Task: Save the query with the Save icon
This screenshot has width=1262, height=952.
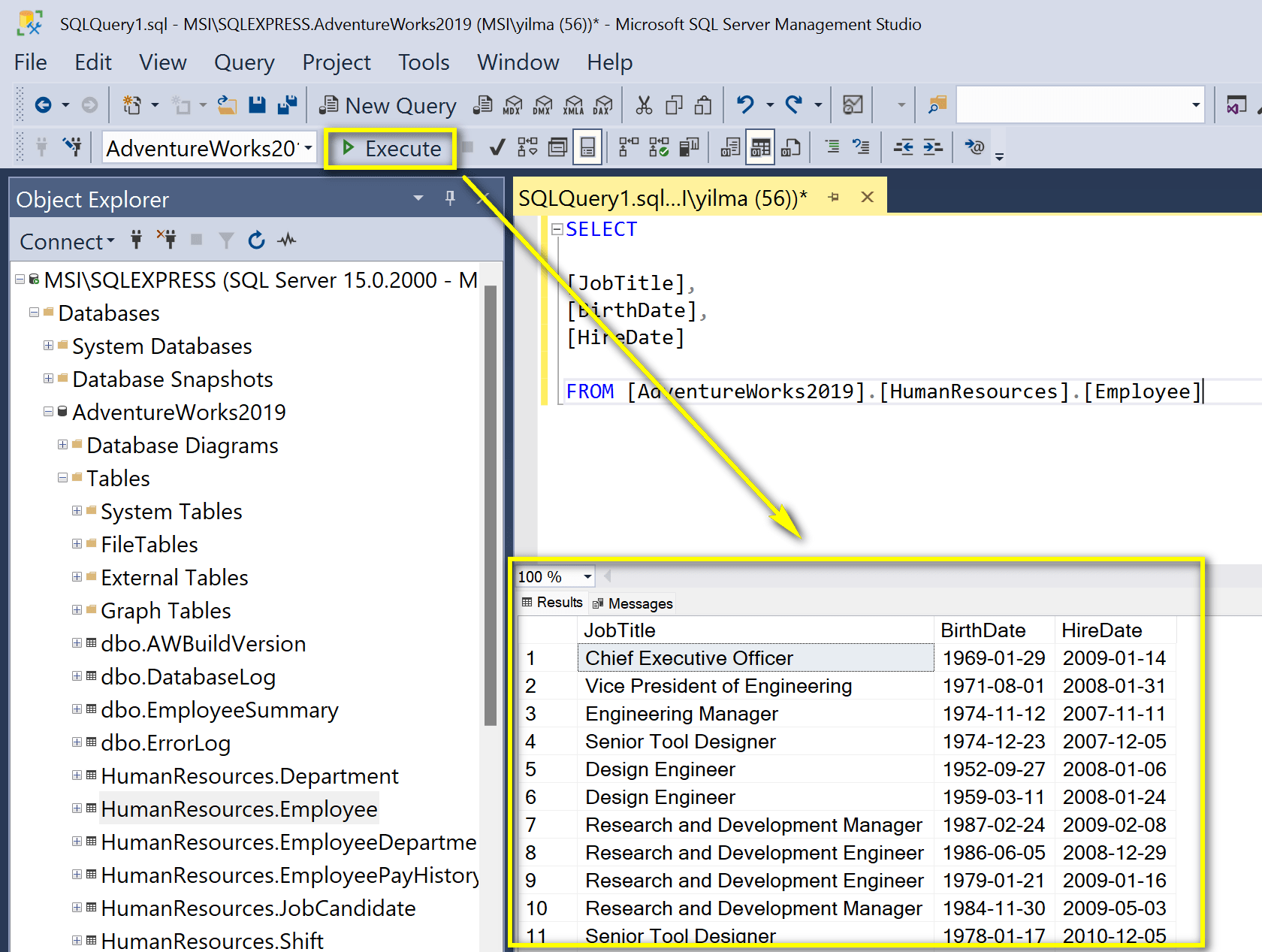Action: click(258, 105)
